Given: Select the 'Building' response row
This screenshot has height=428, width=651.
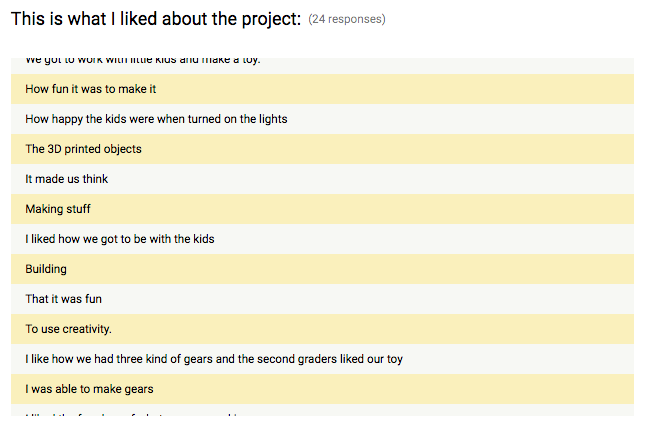Looking at the screenshot, I should coord(322,269).
